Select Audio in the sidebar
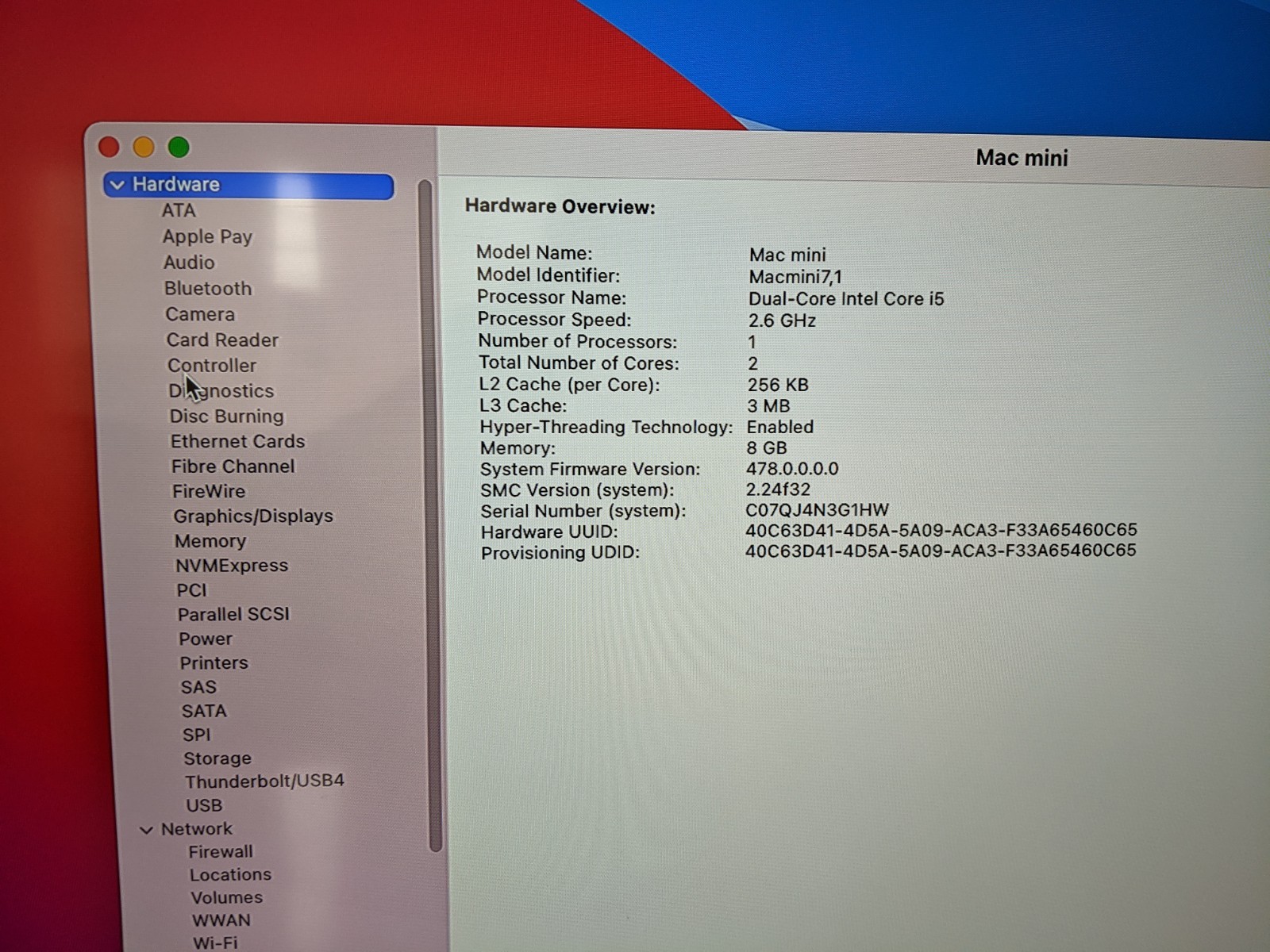This screenshot has width=1270, height=952. click(x=189, y=263)
